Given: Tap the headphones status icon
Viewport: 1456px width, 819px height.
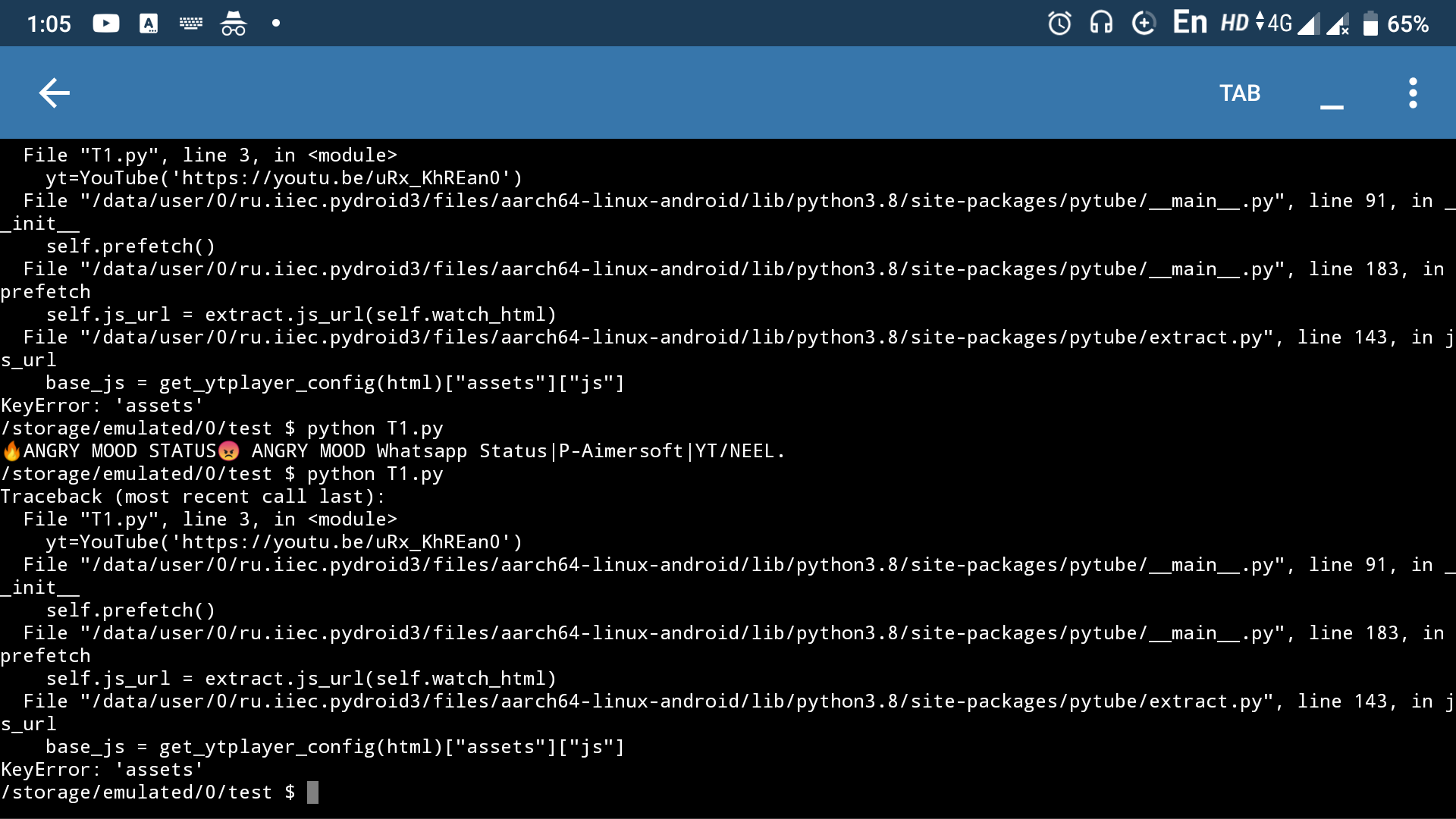Looking at the screenshot, I should [x=1101, y=23].
